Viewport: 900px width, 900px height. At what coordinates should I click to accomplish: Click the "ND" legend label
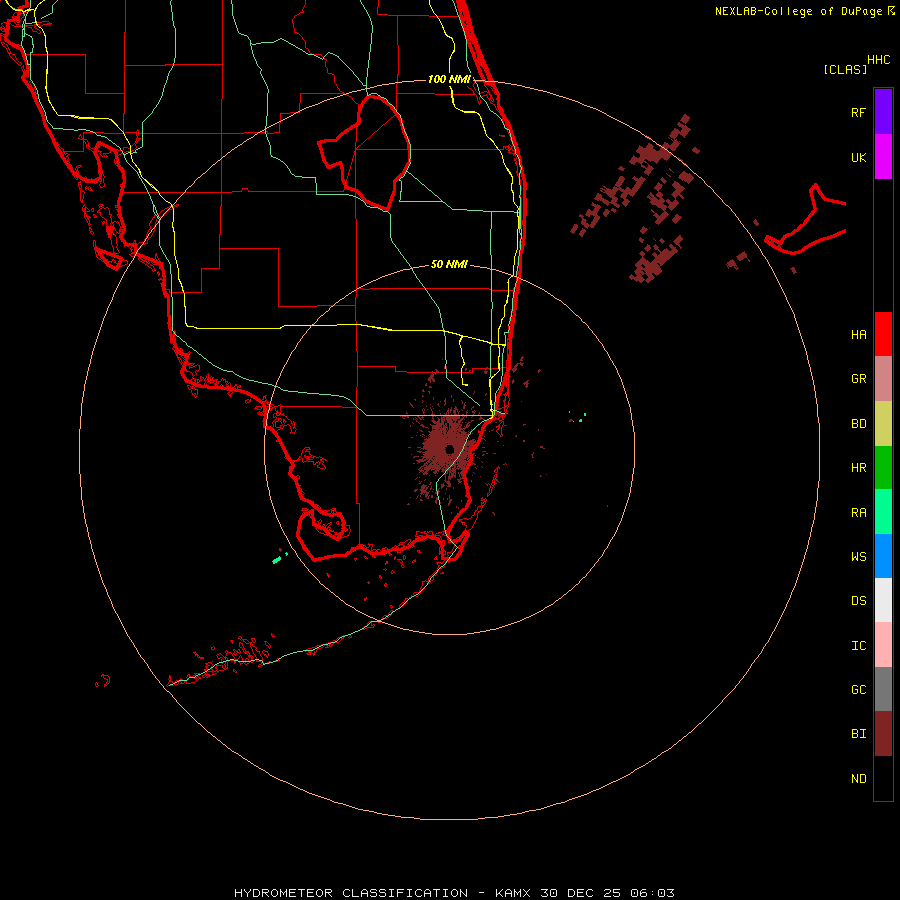coord(858,779)
